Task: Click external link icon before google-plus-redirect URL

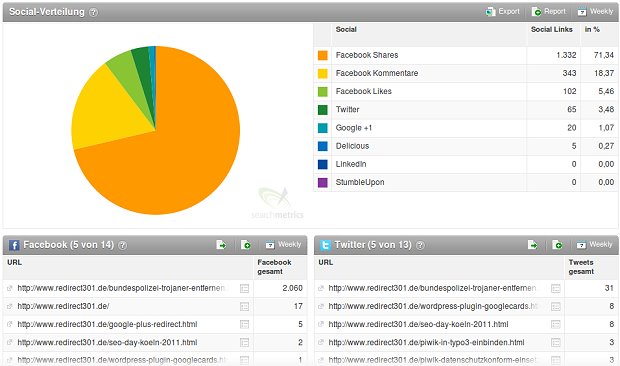Action: point(10,325)
